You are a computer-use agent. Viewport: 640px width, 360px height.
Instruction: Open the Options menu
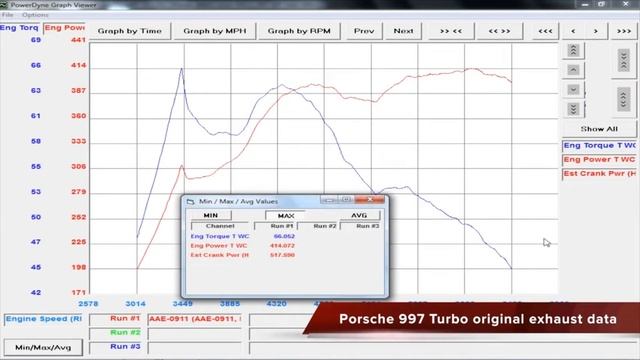[35, 15]
